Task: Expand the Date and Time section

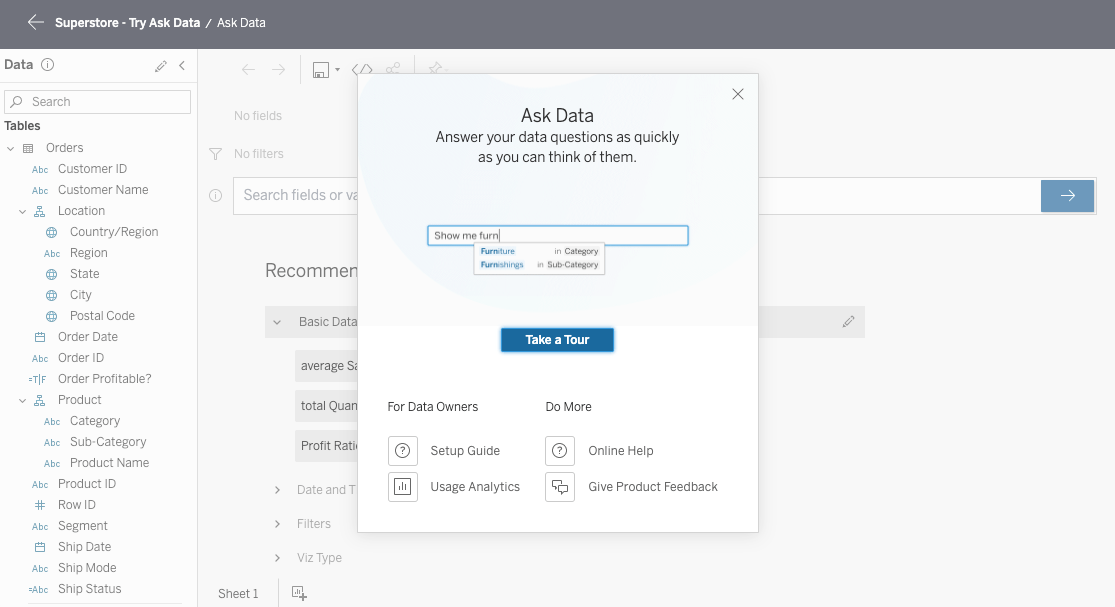Action: [x=277, y=490]
